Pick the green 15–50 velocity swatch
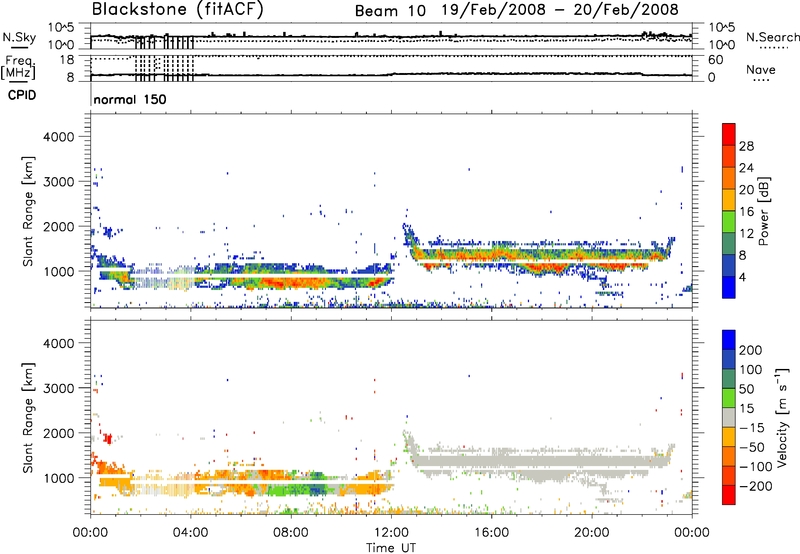Image resolution: width=800 pixels, height=554 pixels. [x=729, y=398]
